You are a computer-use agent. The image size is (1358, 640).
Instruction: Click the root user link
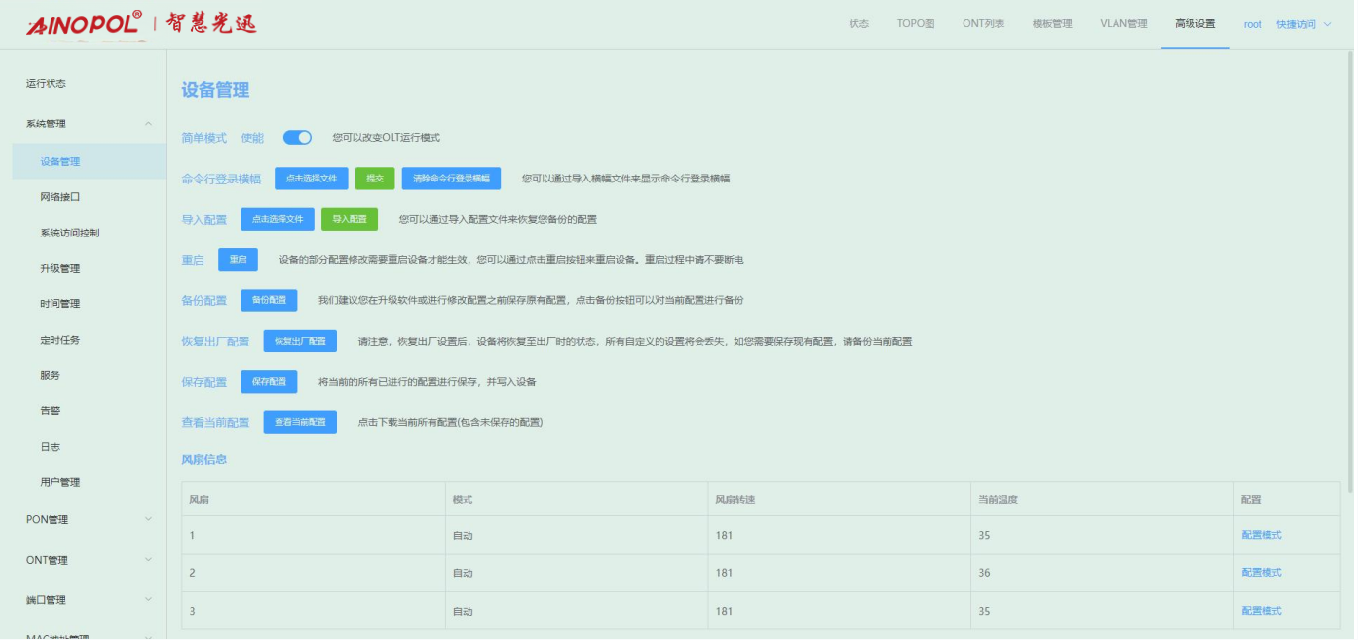pos(1252,24)
